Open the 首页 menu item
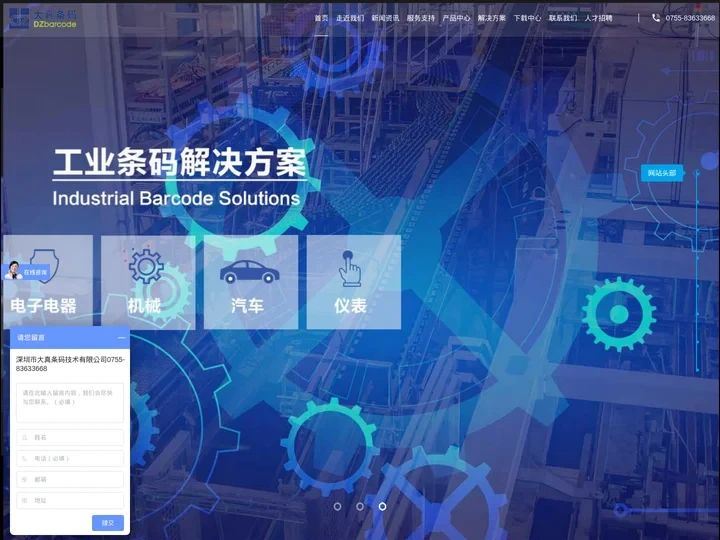The height and width of the screenshot is (540, 720). (x=321, y=18)
